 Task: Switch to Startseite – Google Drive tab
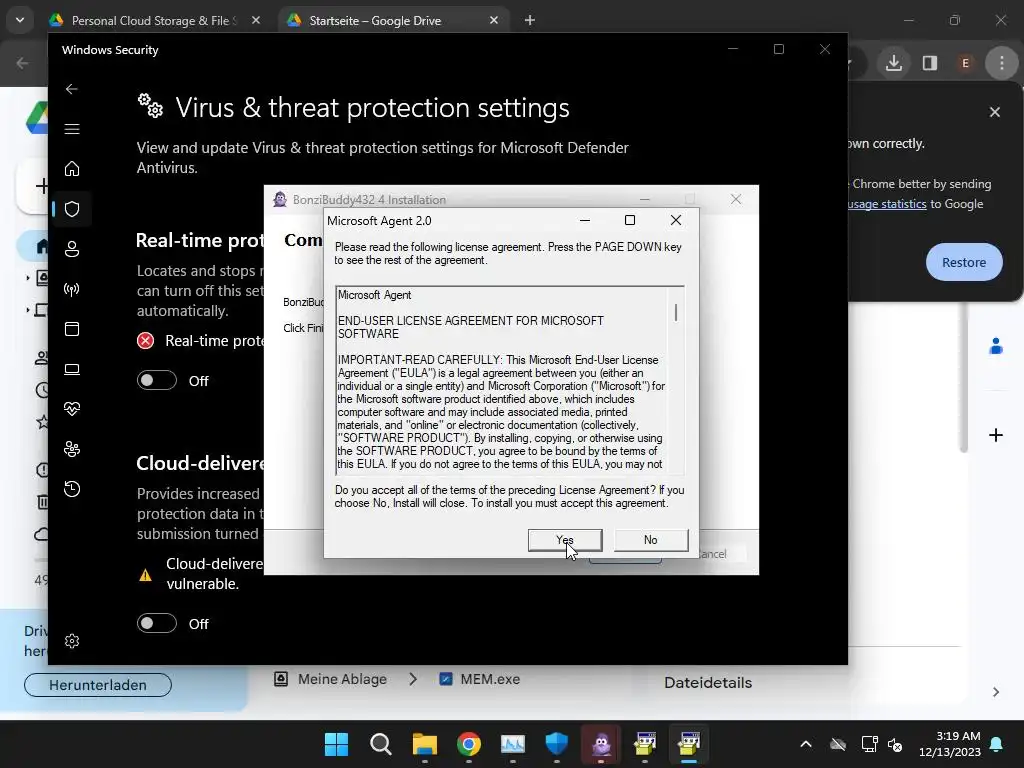[x=392, y=20]
